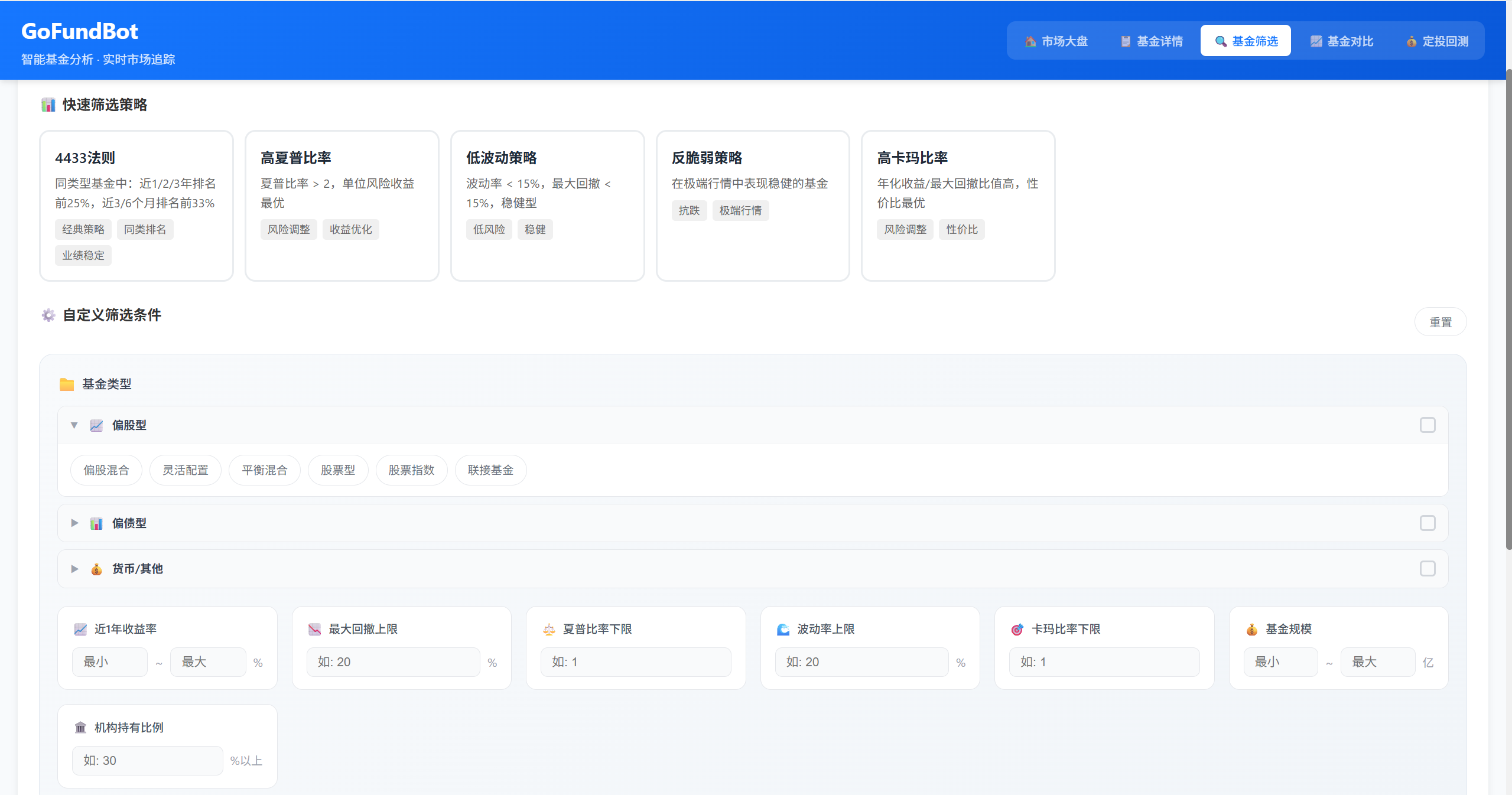Click the magnifier icon in 基金筛选 tab
Viewport: 1512px width, 795px height.
[1221, 41]
